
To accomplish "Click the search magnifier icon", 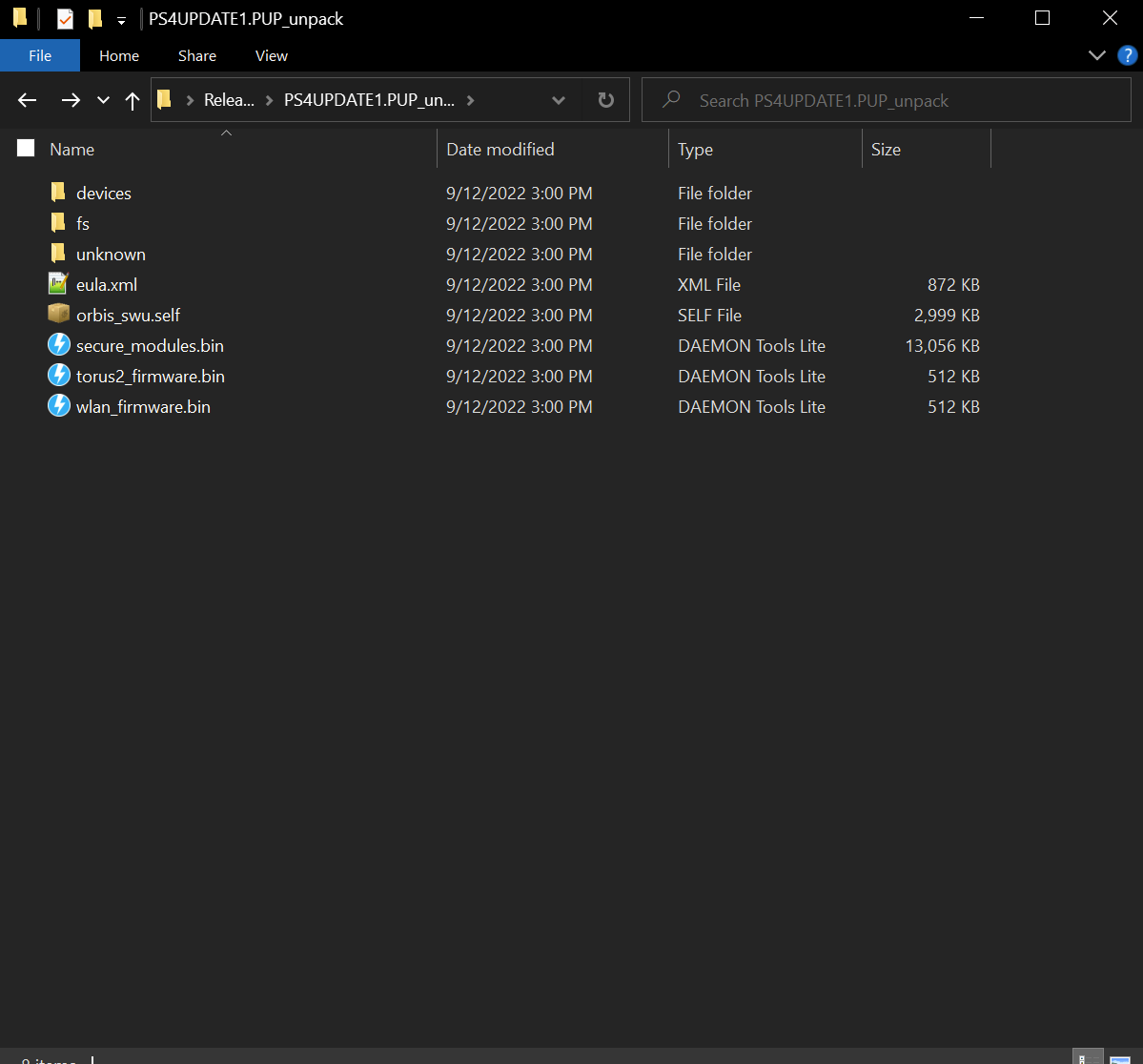I will coord(671,99).
